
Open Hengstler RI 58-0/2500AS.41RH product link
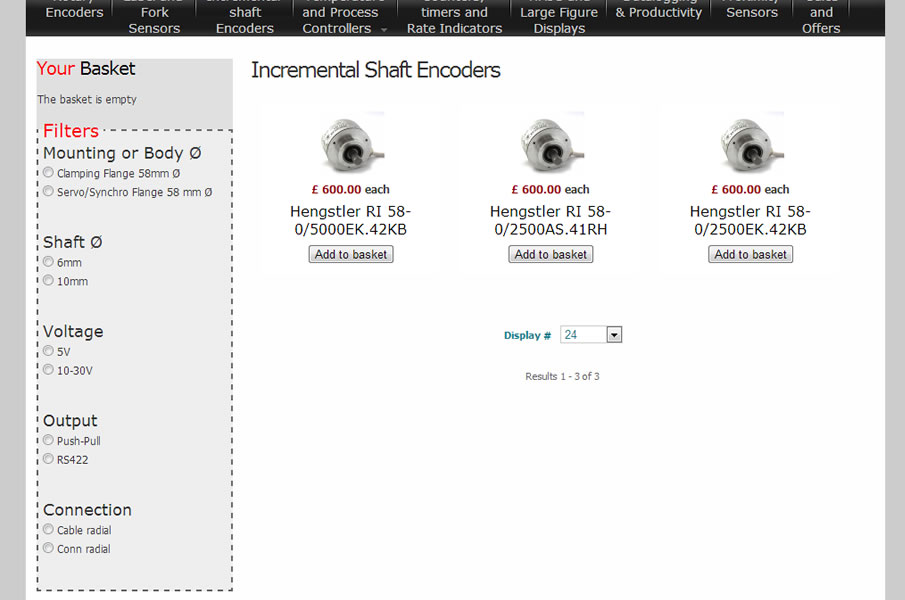[550, 220]
